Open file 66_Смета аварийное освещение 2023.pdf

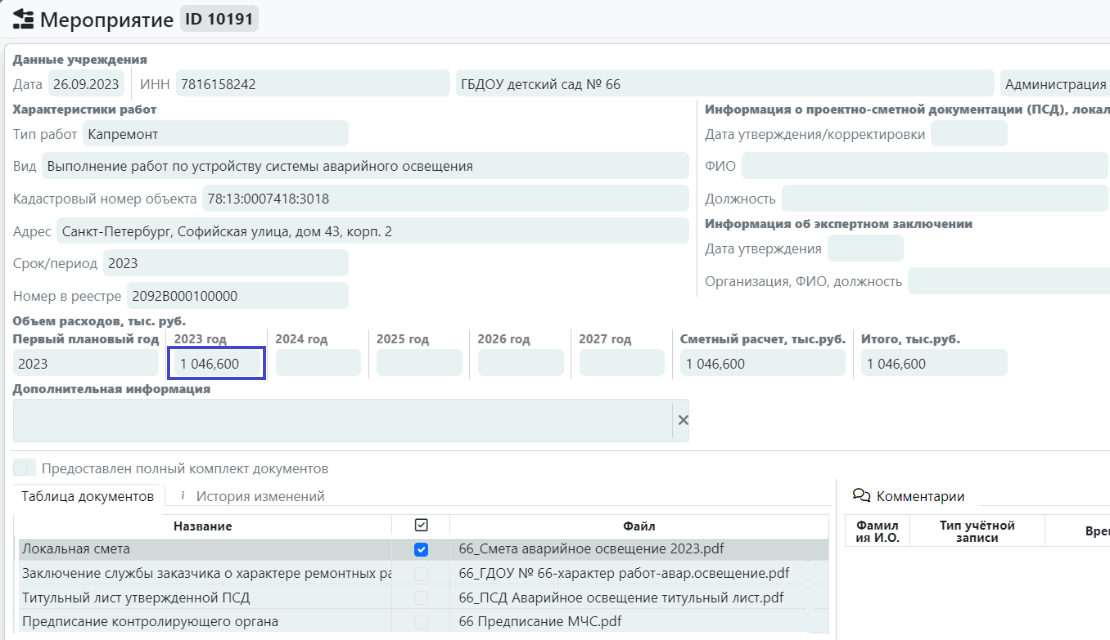pos(591,549)
